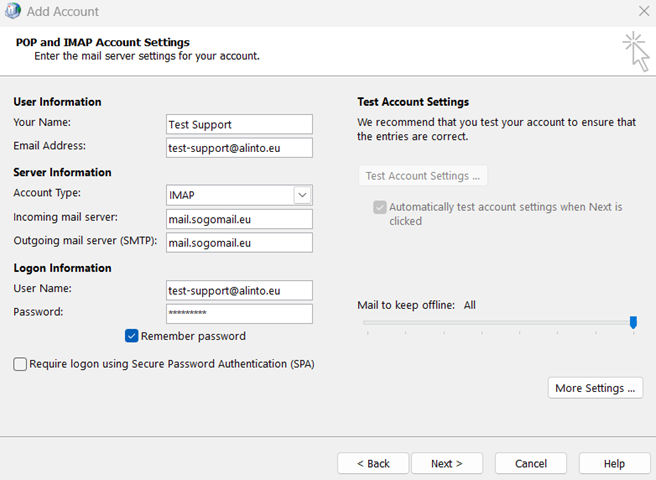656x480 pixels.
Task: Click the Your Name text field
Action: pyautogui.click(x=239, y=124)
